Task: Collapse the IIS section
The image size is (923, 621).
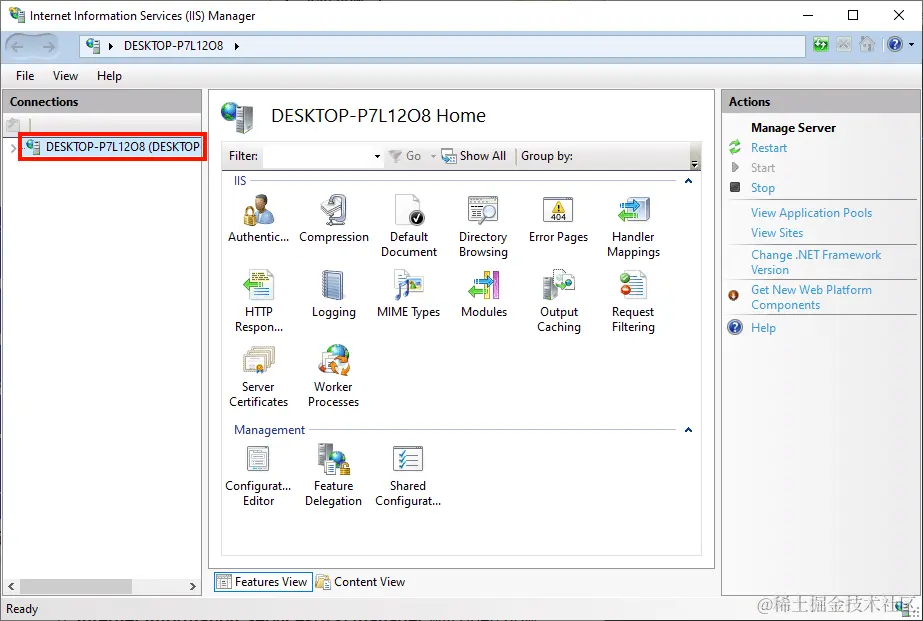Action: tap(688, 181)
